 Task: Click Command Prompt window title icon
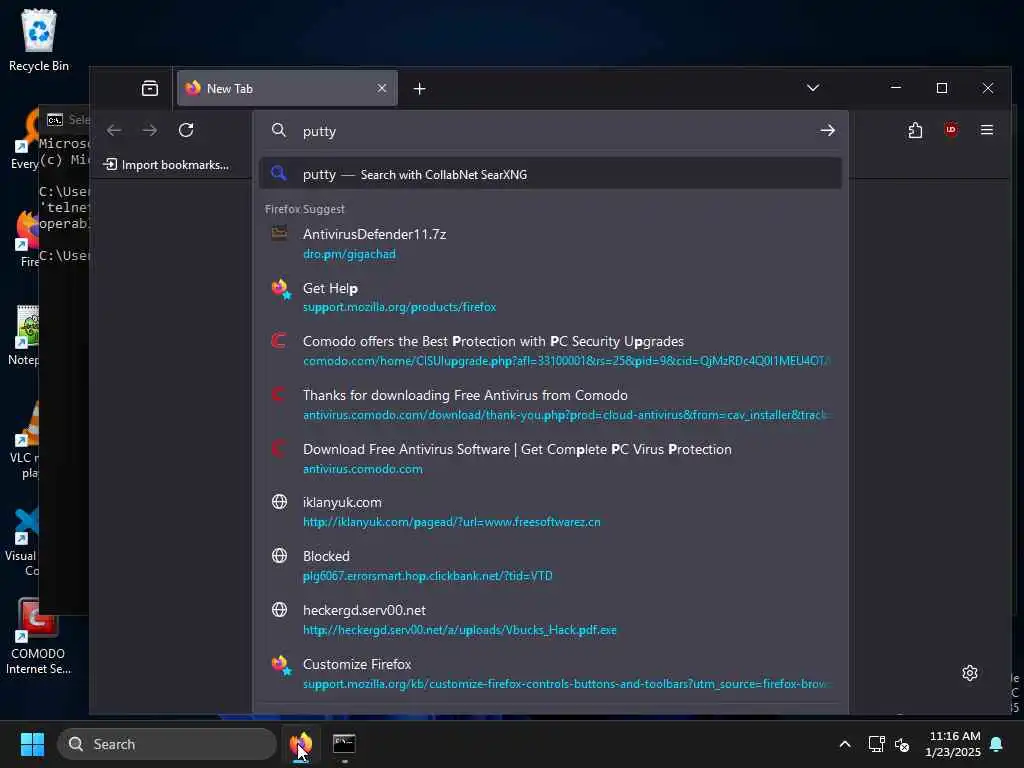point(55,120)
